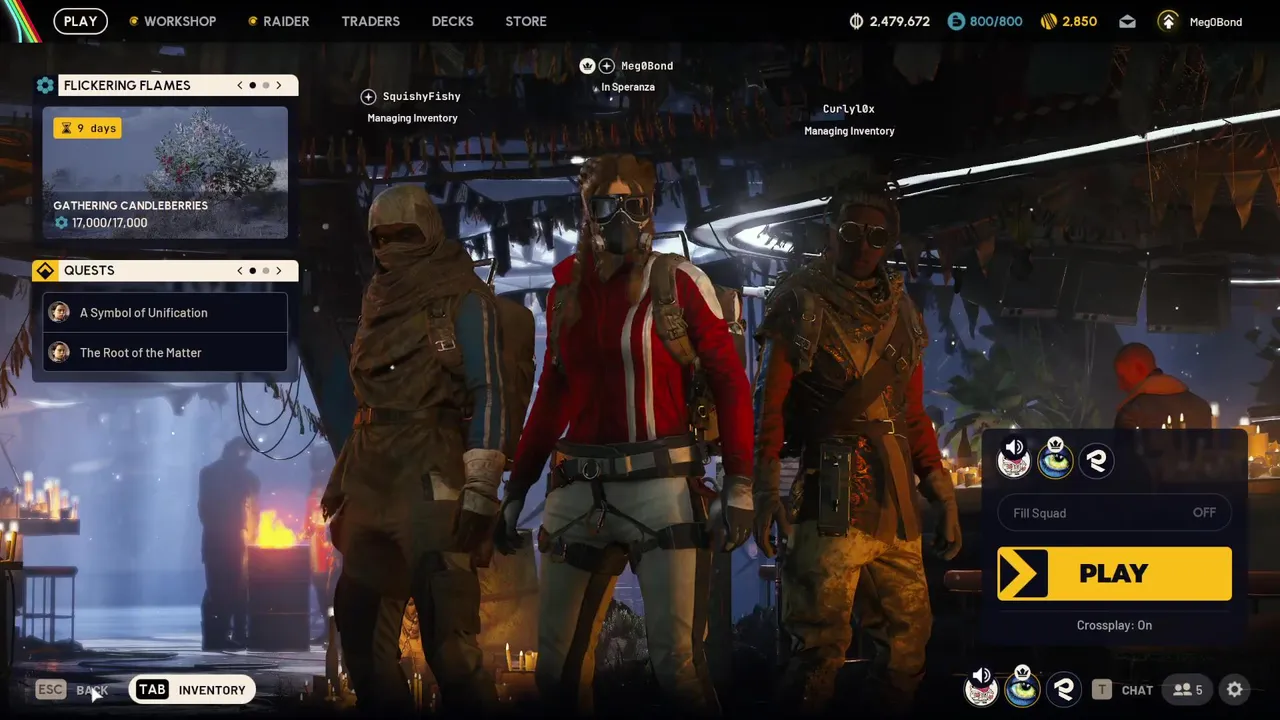Select second page dot in Quests header

[x=266, y=271]
